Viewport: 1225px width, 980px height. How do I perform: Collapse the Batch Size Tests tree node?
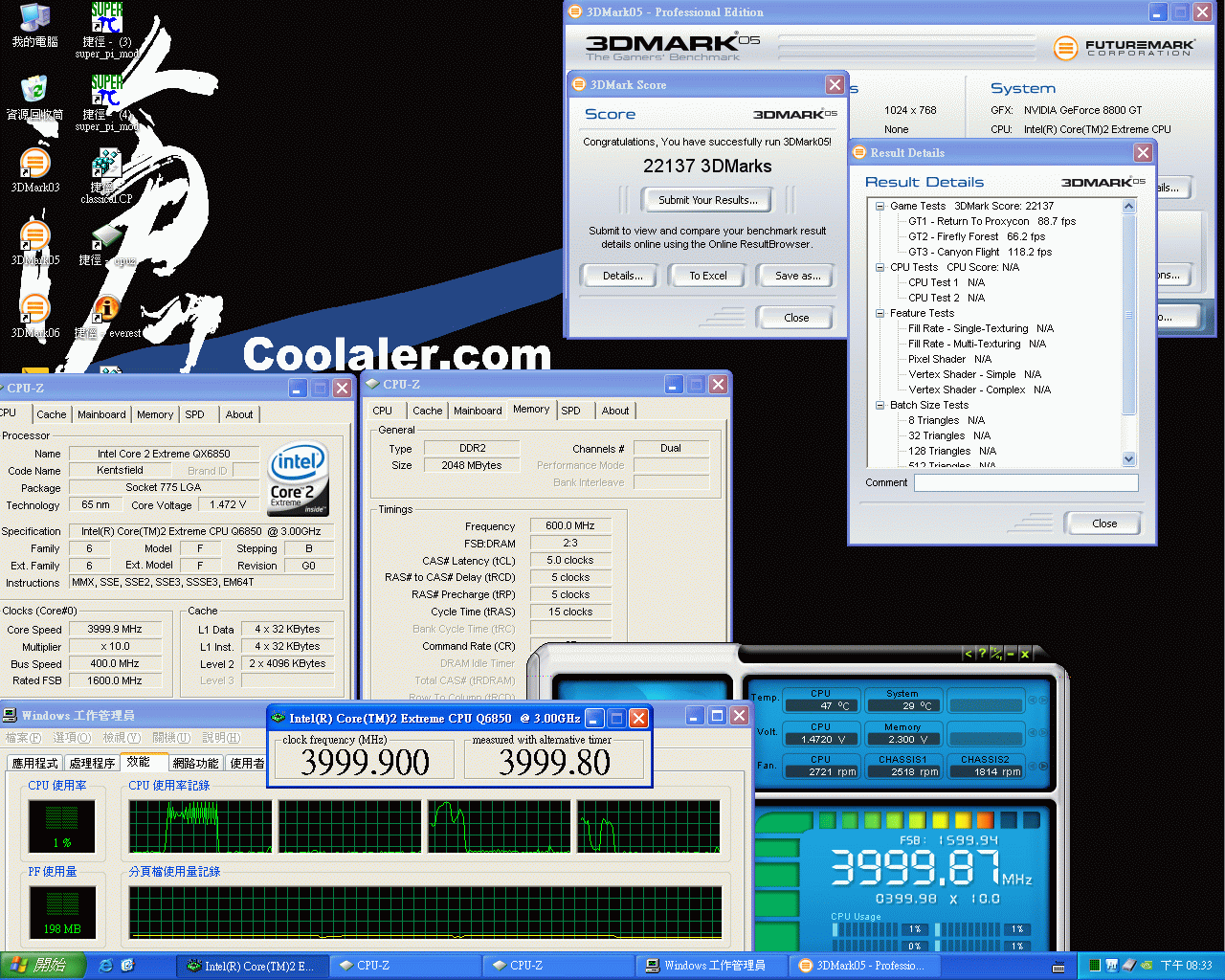[x=880, y=405]
